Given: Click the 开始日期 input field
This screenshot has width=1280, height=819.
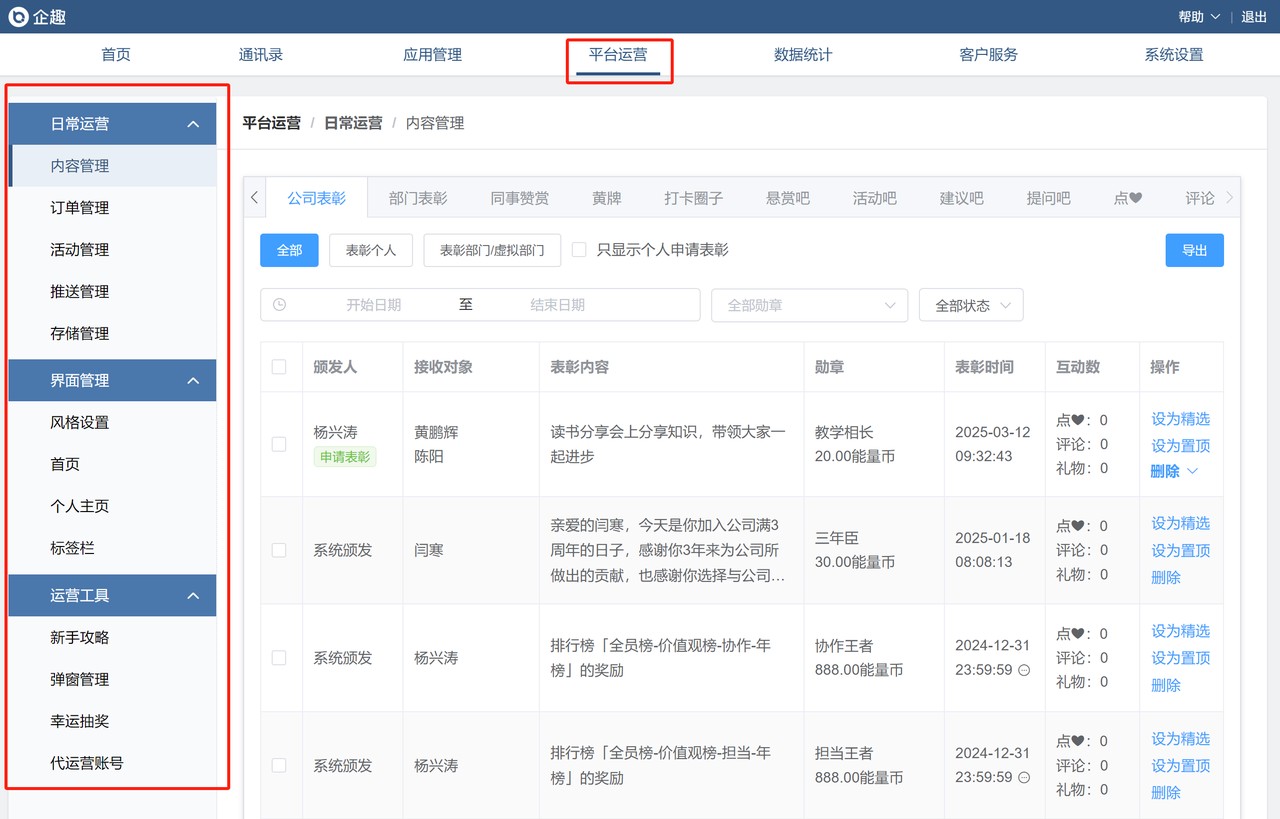Looking at the screenshot, I should click(x=374, y=305).
